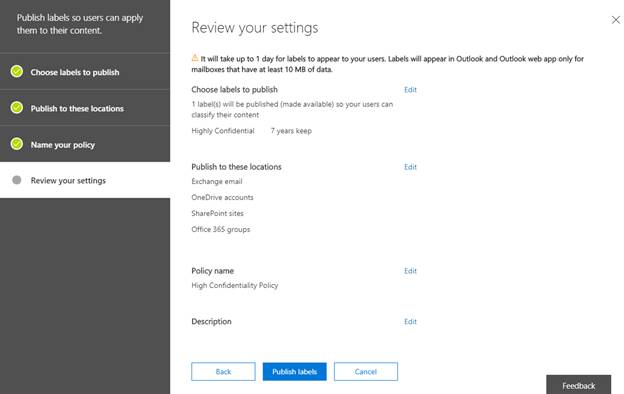
Task: Click the Back button
Action: pyautogui.click(x=223, y=371)
